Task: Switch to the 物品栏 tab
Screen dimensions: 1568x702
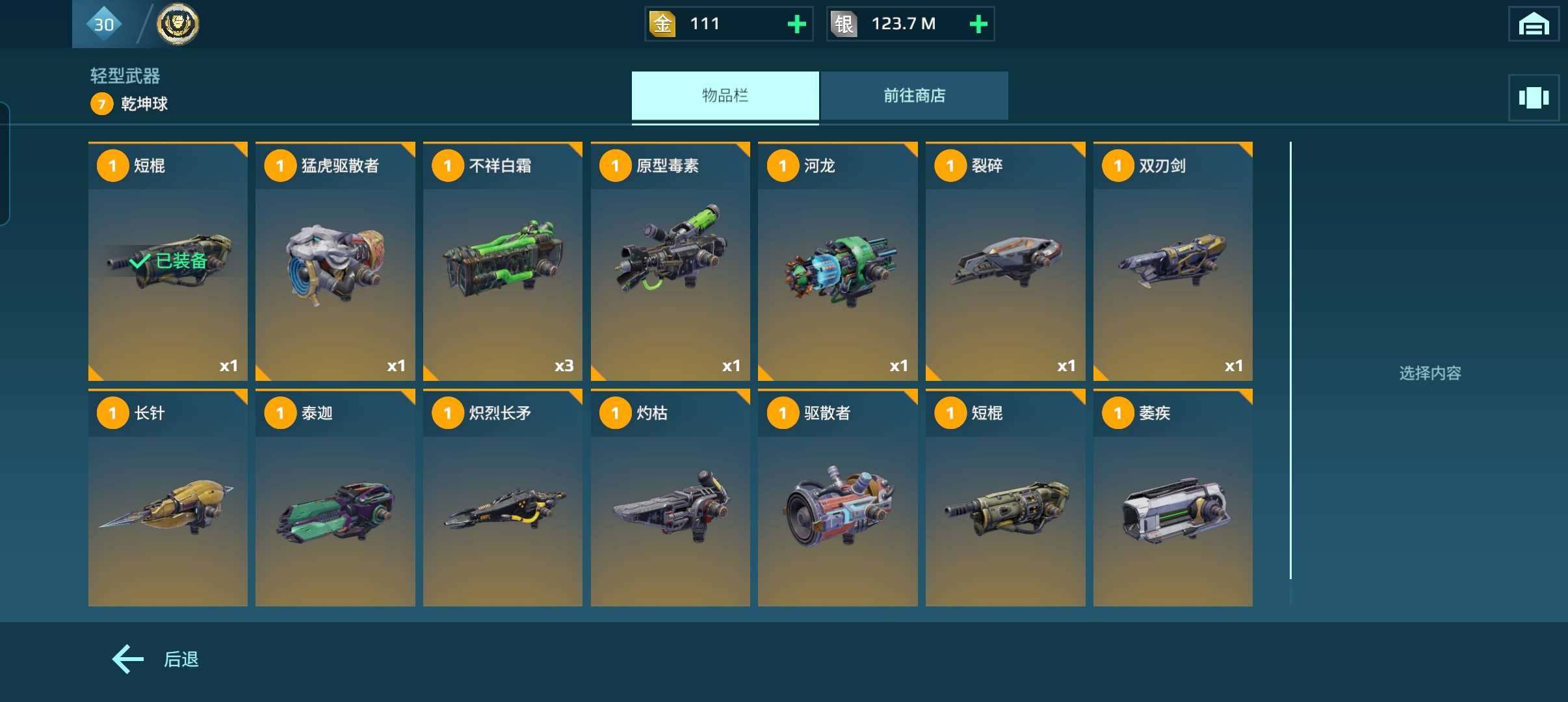Action: pyautogui.click(x=725, y=96)
